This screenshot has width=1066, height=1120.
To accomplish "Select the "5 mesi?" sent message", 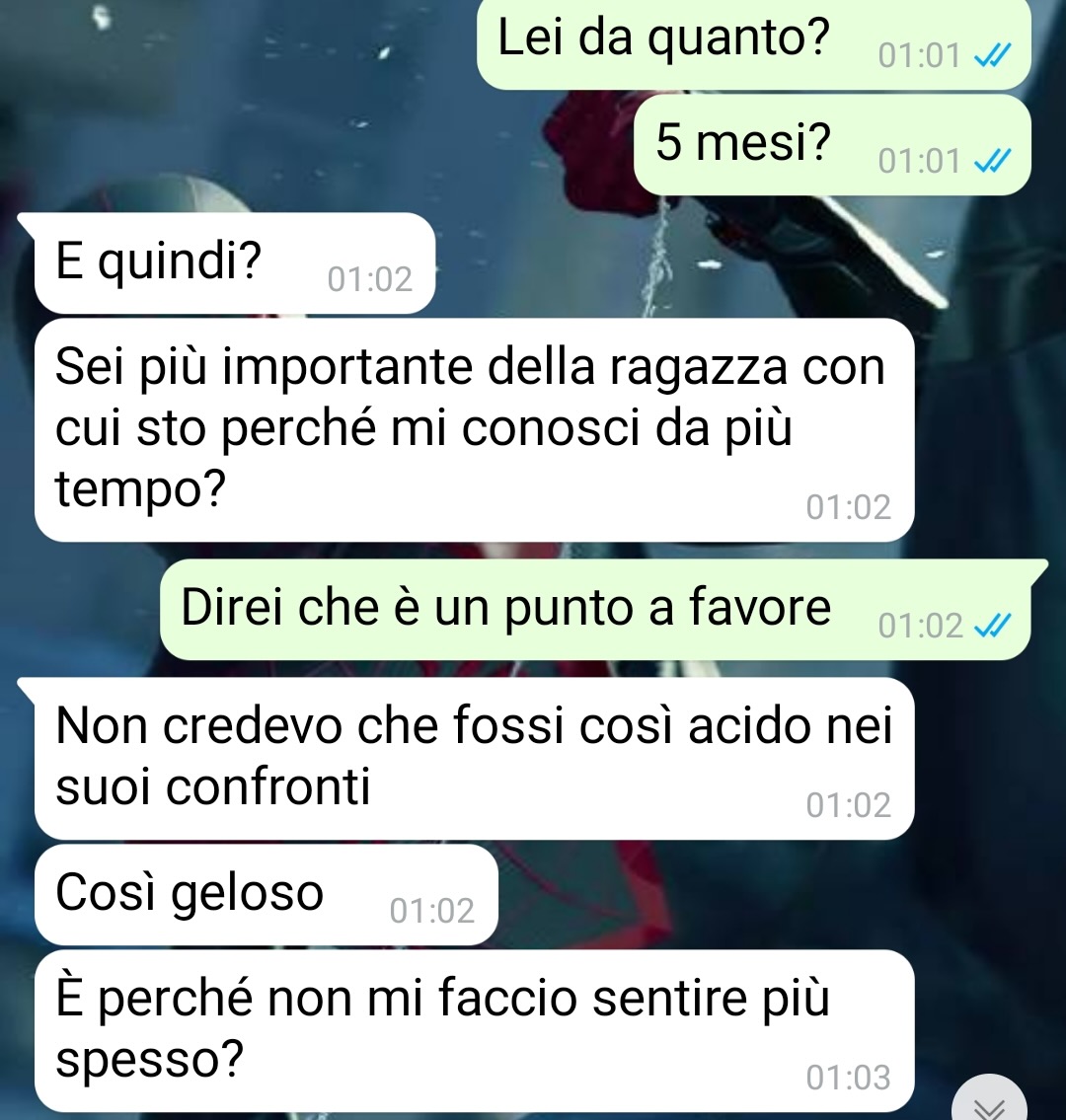I will point(832,145).
